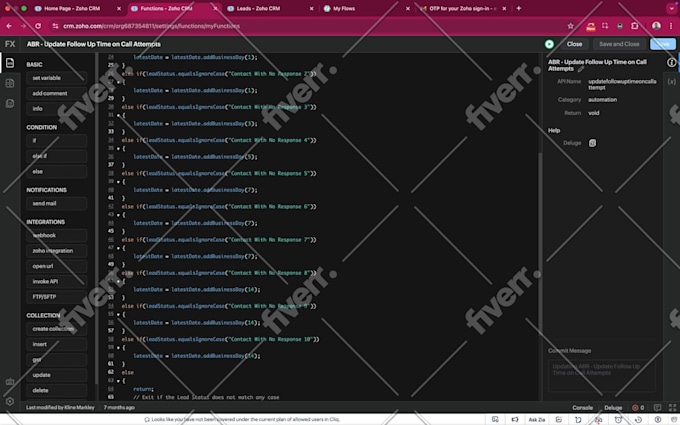Select the 'invoke API' block
Viewport: 680px width, 425px height.
point(56,281)
